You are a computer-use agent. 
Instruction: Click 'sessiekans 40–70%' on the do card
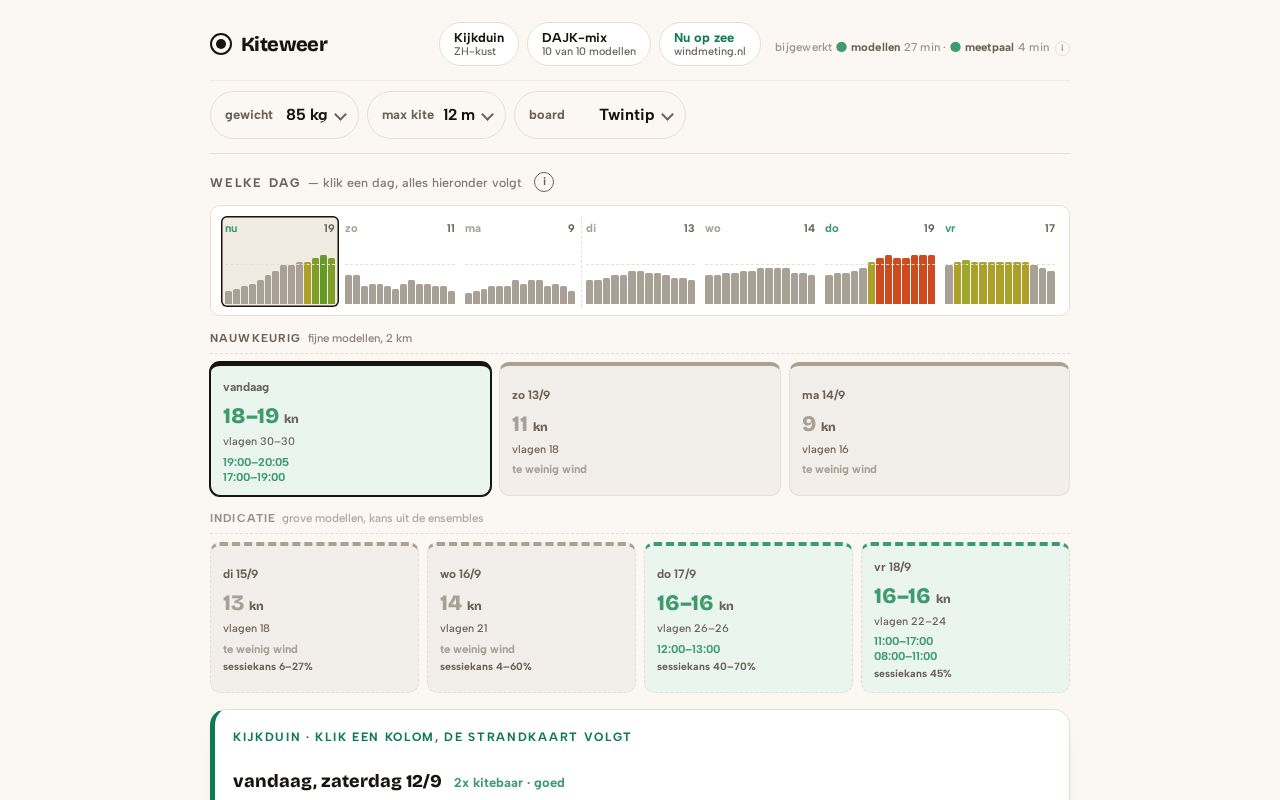click(706, 666)
